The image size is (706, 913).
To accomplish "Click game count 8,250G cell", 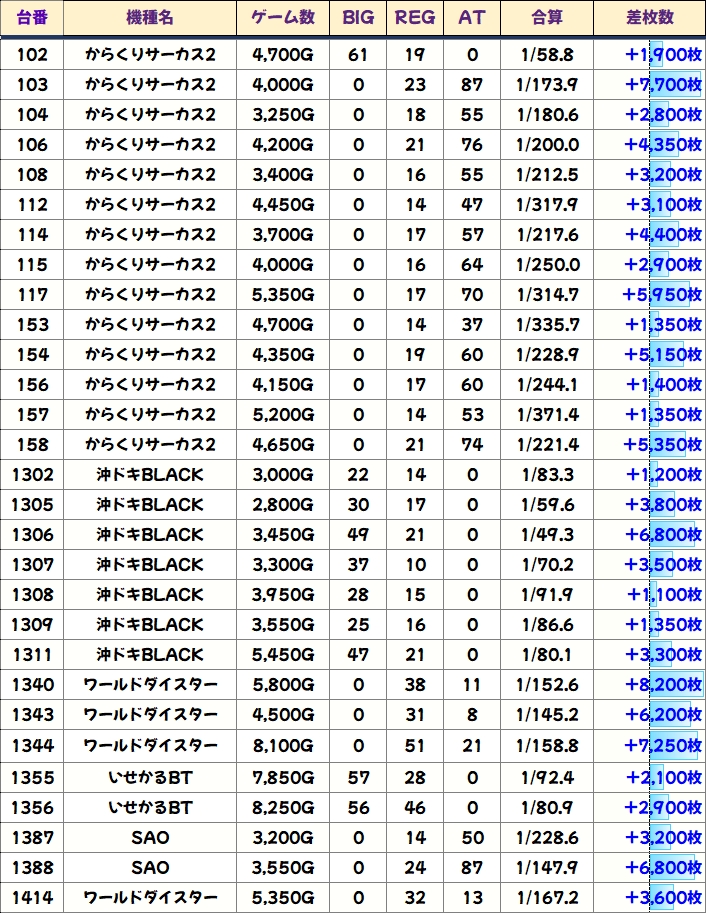I will 283,808.
